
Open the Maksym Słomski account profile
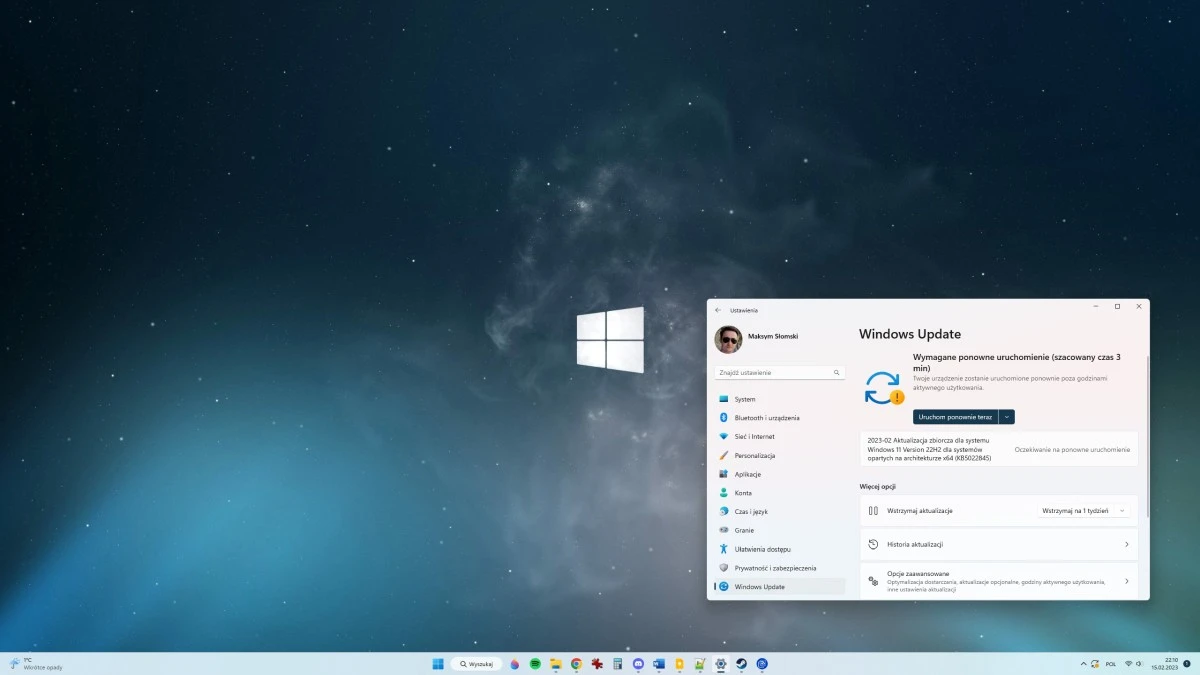tap(762, 337)
